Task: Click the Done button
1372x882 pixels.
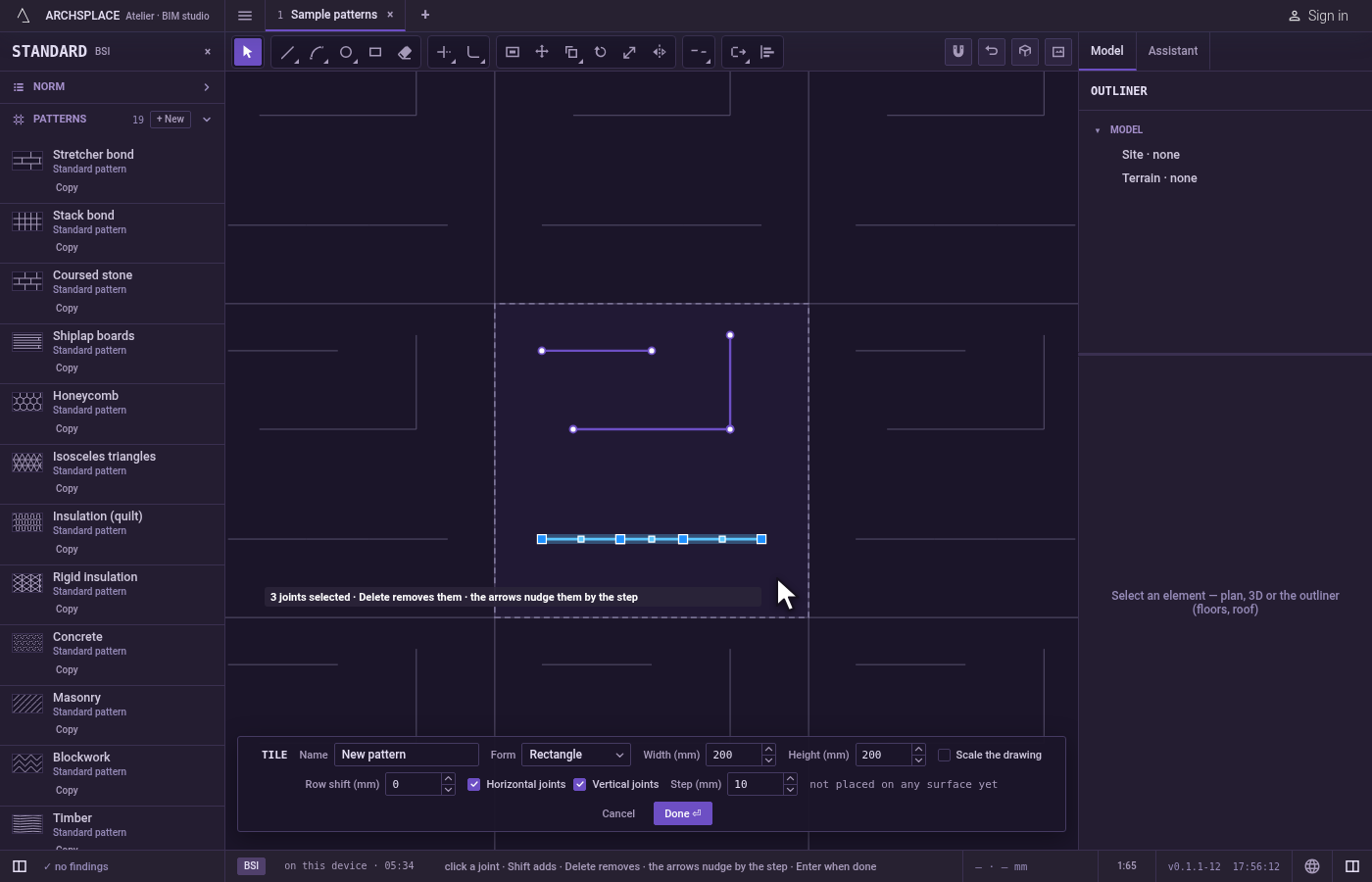Action: tap(683, 813)
